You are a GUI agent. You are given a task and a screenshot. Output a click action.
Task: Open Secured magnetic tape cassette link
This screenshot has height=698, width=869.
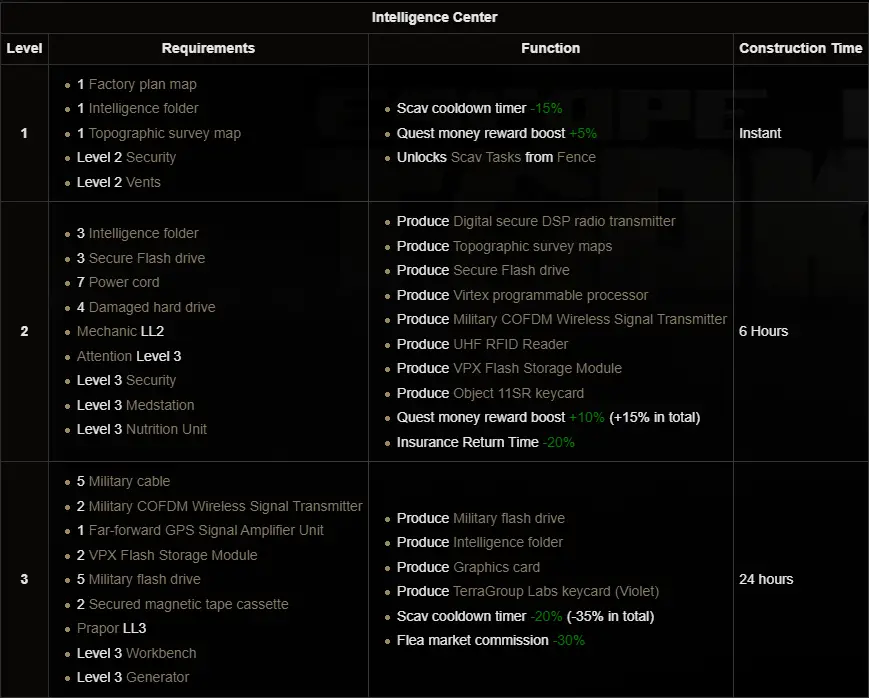(188, 604)
